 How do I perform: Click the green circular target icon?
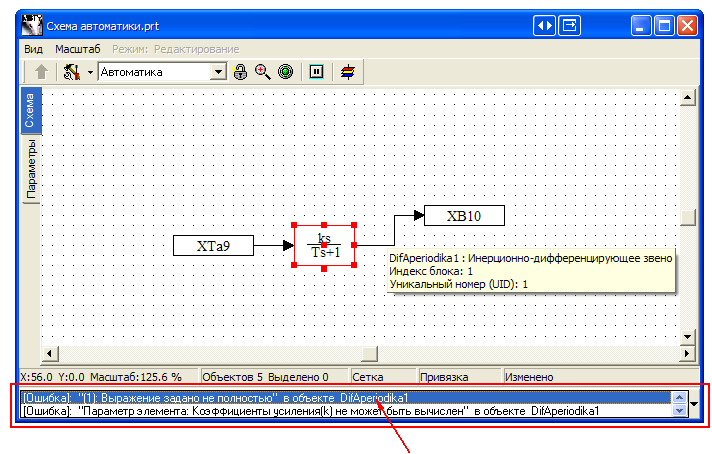[x=285, y=72]
